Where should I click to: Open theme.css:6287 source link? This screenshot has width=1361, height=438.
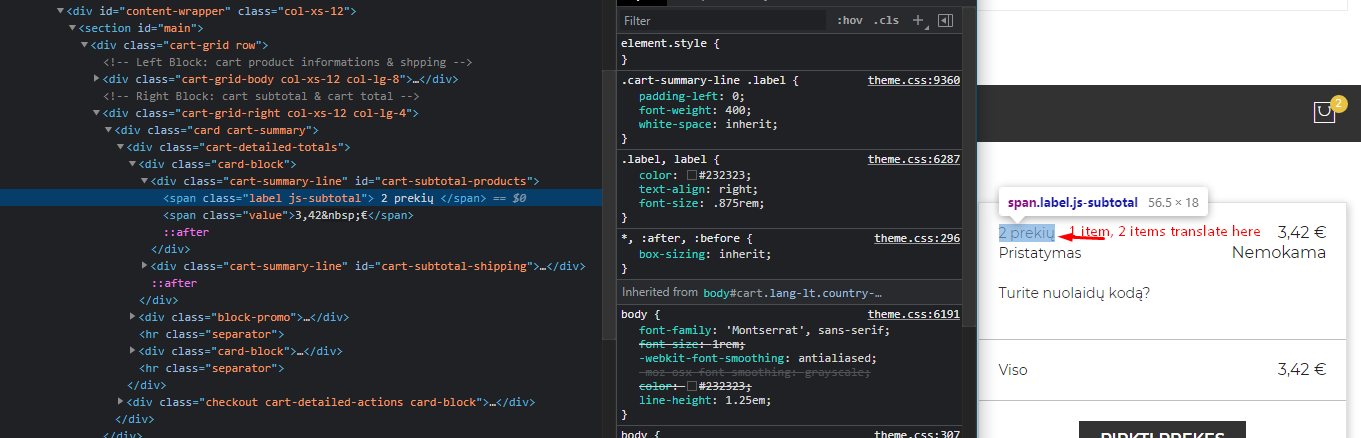point(913,159)
